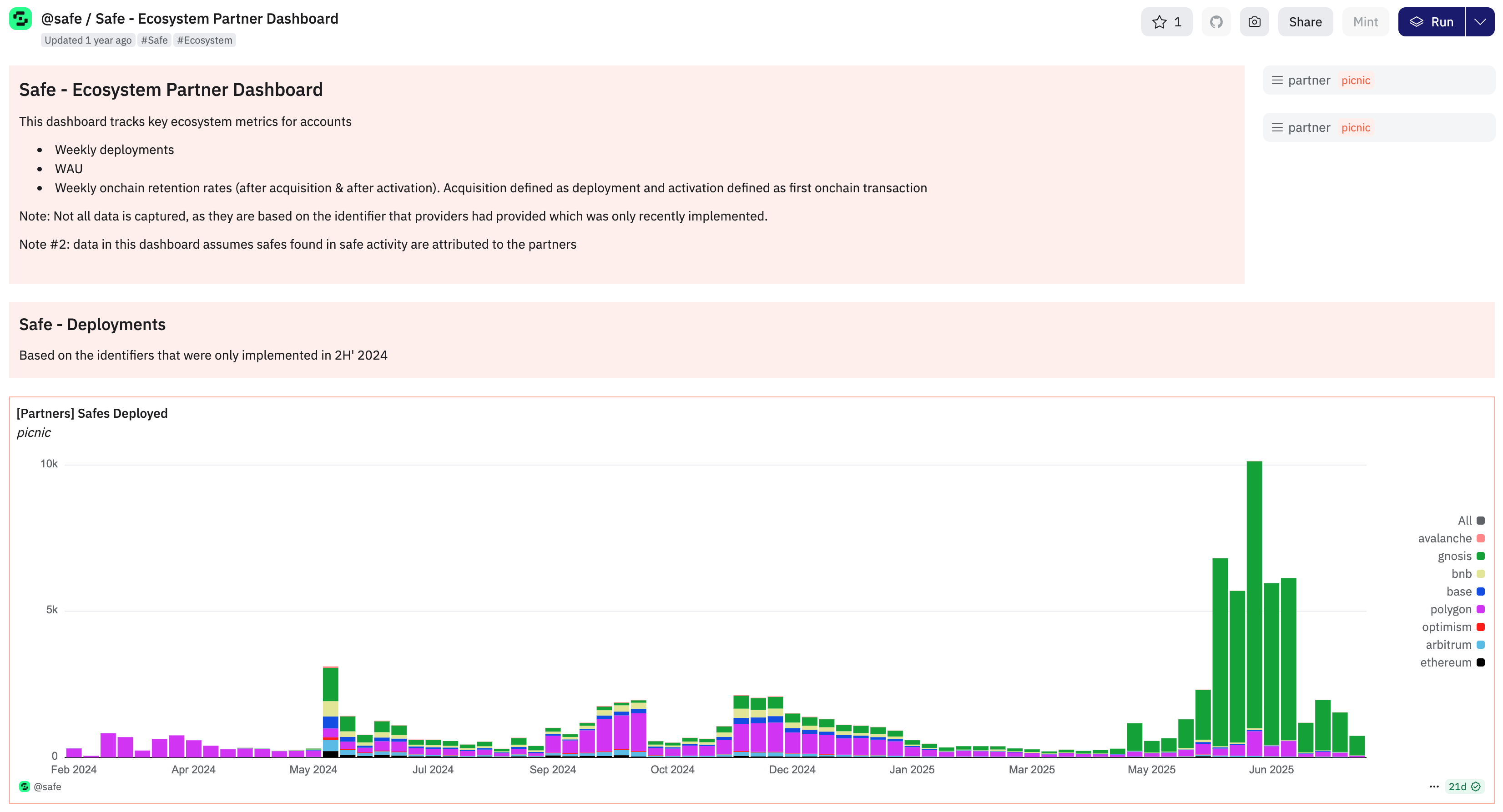Click the 'Weekly deployments' bullet text
This screenshot has width=1503, height=812.
pos(114,150)
